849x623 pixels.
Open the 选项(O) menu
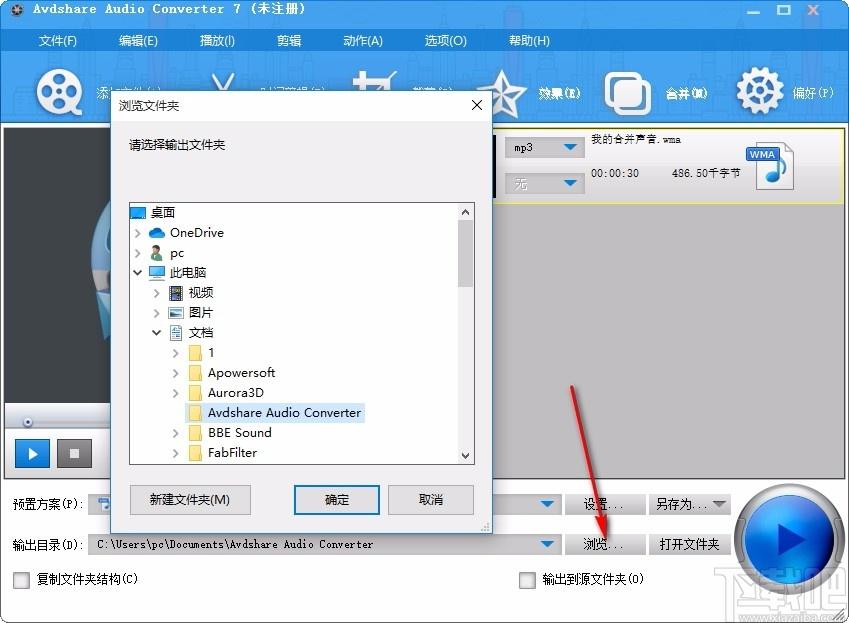445,41
